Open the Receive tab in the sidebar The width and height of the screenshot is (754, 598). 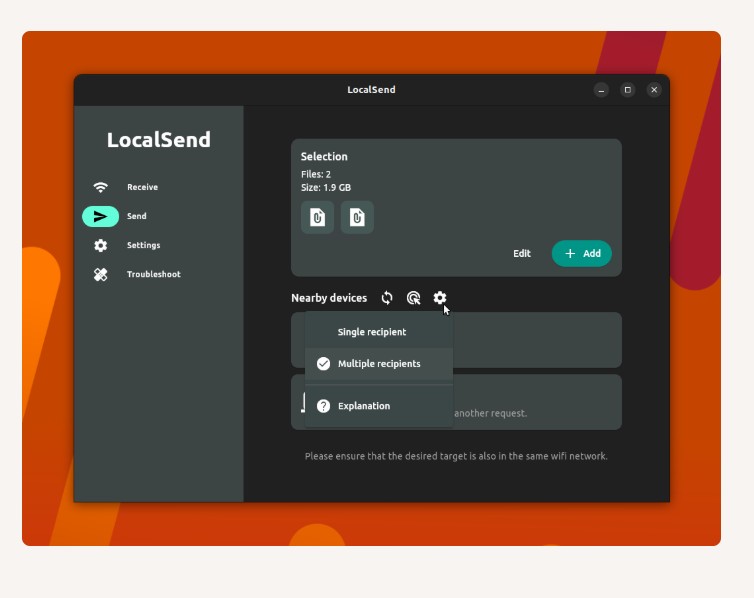(142, 187)
